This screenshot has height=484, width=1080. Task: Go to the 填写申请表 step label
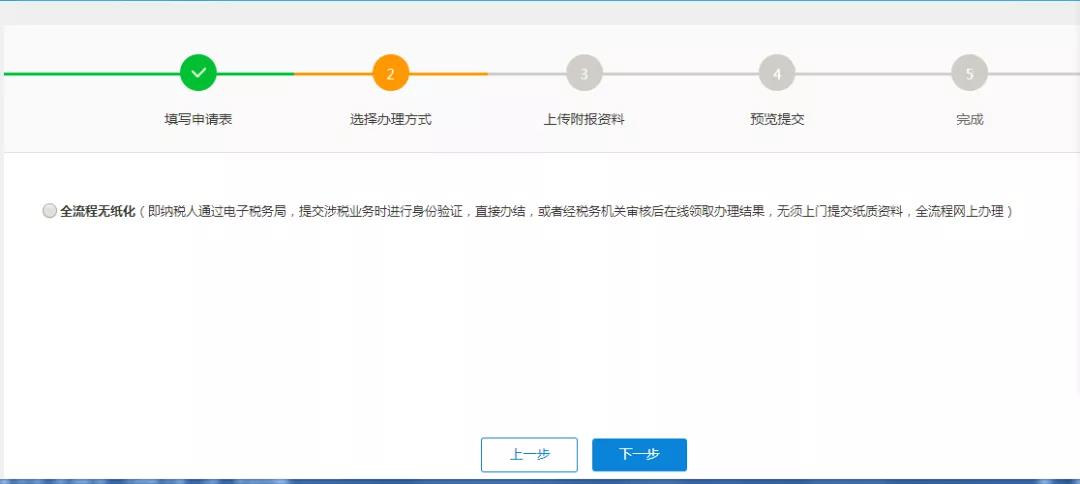[x=198, y=119]
